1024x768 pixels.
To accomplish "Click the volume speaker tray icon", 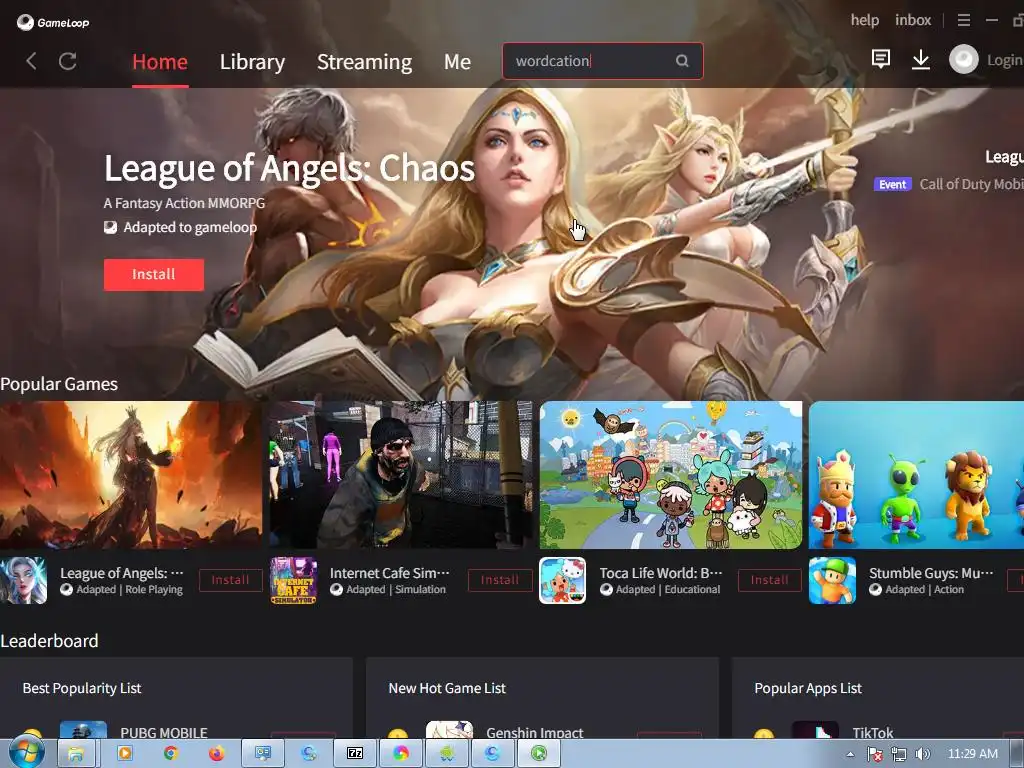I will 922,754.
